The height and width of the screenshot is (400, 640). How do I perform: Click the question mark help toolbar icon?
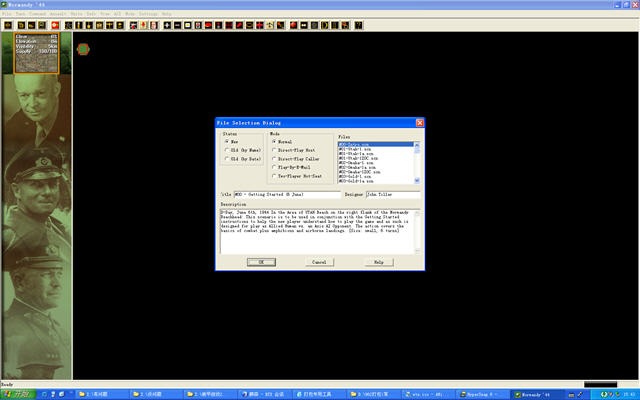click(x=359, y=24)
